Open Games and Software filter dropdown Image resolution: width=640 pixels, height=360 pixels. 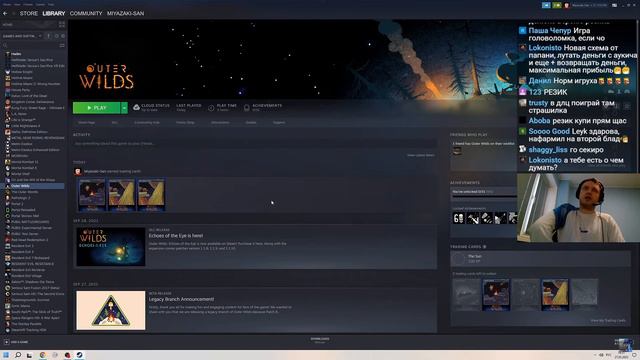click(22, 36)
